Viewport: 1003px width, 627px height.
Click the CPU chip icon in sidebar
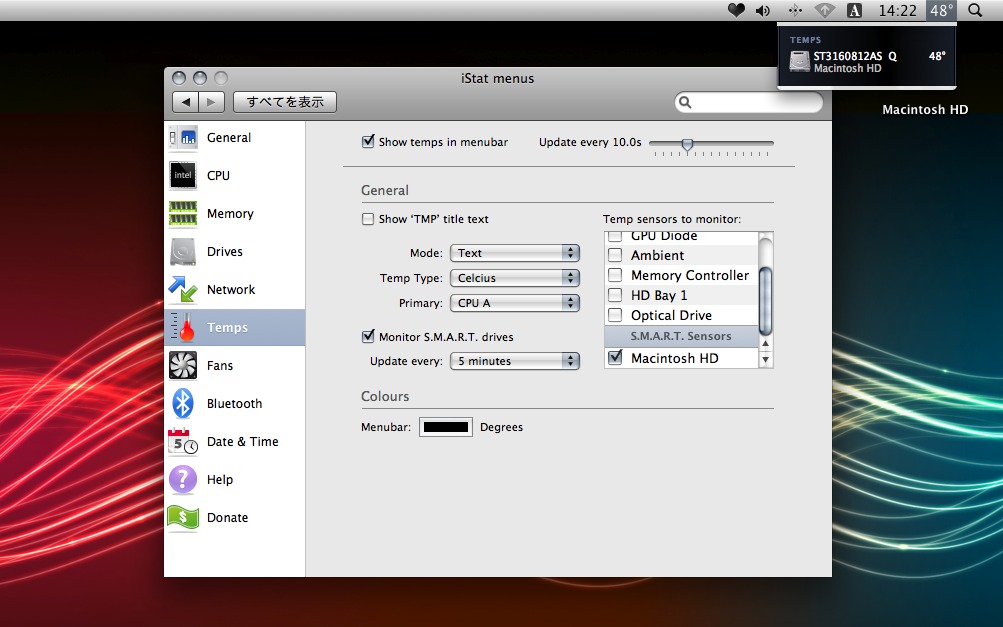pyautogui.click(x=183, y=175)
